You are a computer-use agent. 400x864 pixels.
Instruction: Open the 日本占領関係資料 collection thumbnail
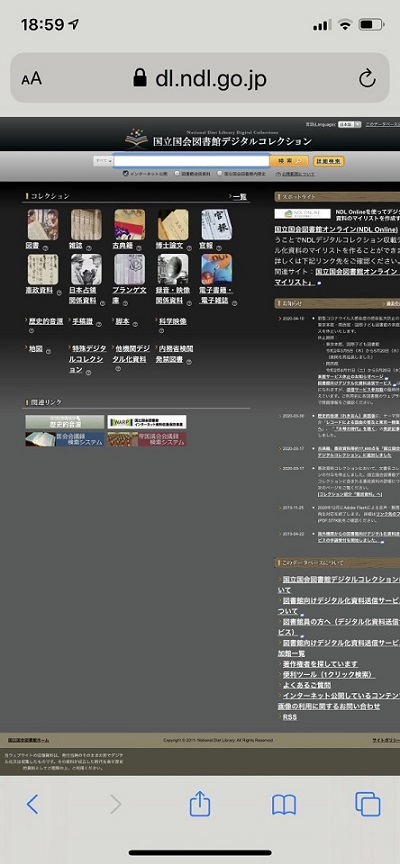click(86, 269)
